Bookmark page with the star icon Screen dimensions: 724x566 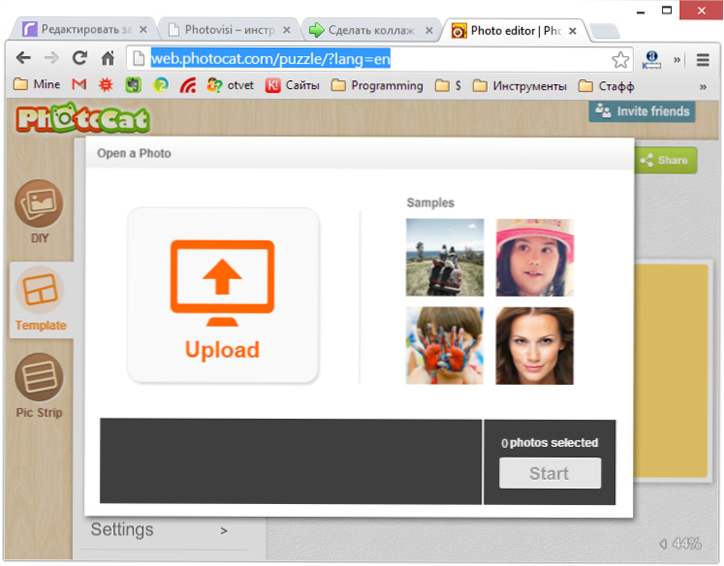point(620,59)
